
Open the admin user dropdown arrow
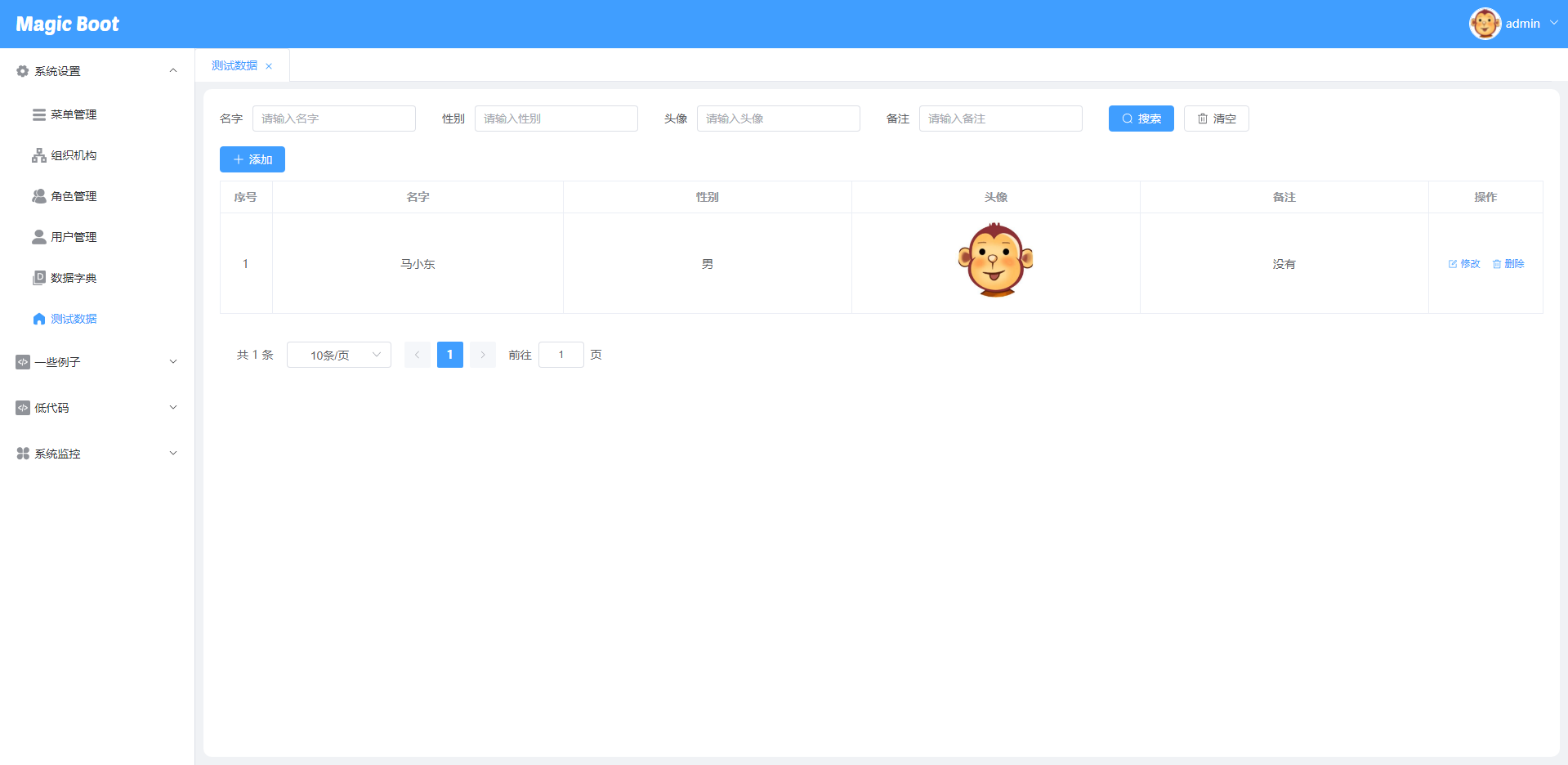tap(1553, 24)
